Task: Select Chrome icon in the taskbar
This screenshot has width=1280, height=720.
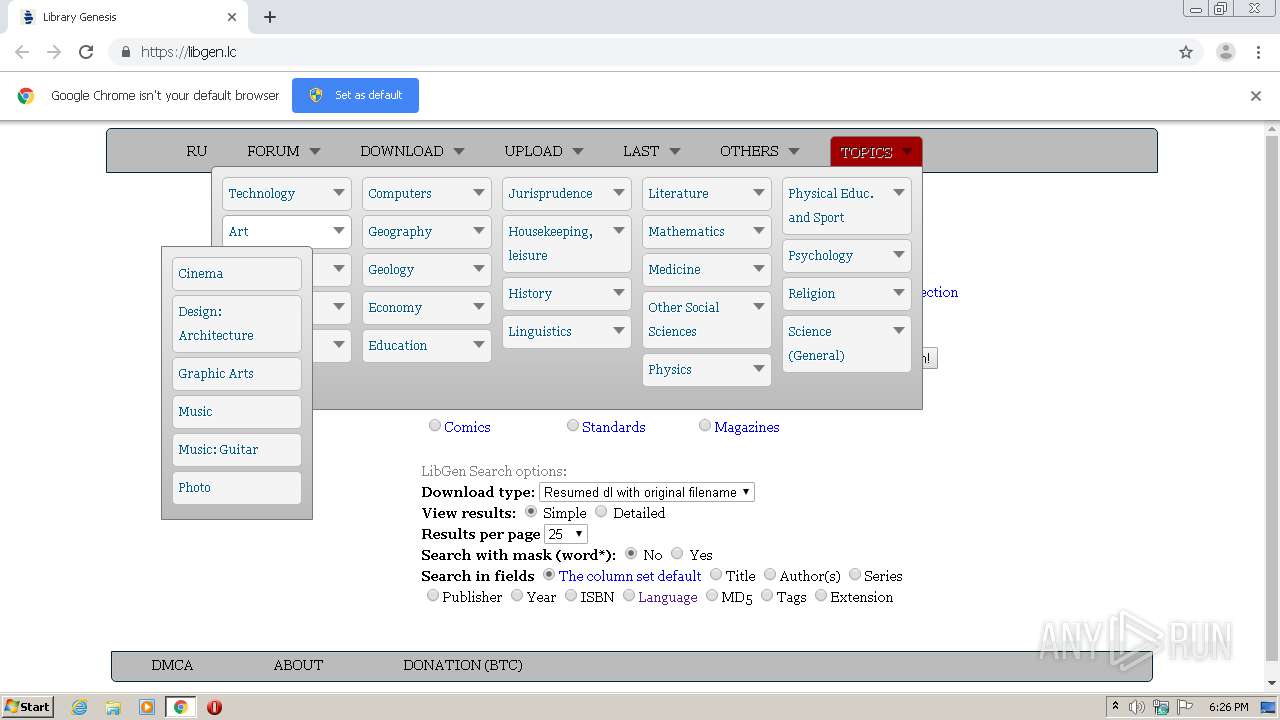Action: click(x=180, y=707)
